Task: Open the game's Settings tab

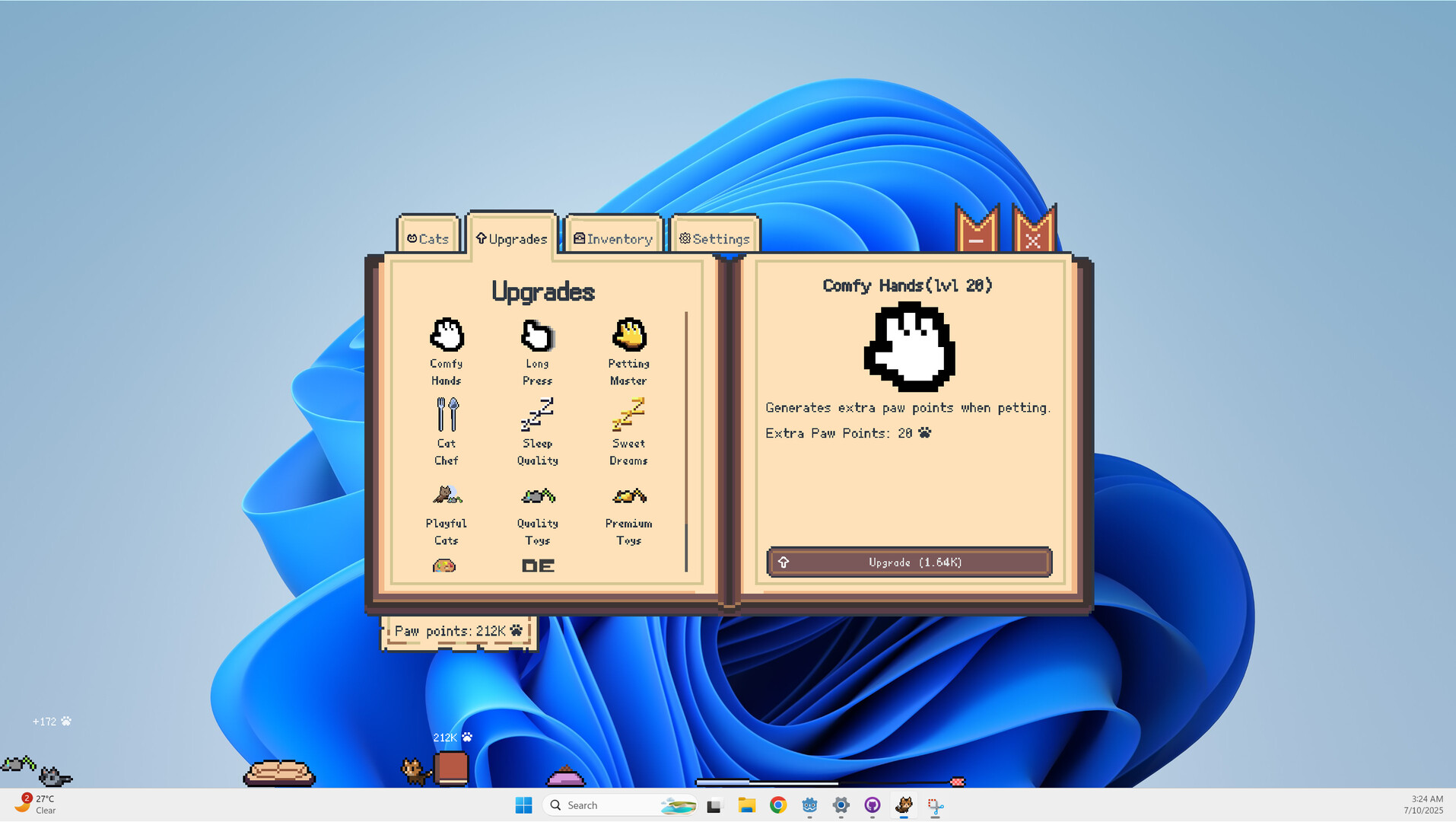Action: pyautogui.click(x=714, y=238)
